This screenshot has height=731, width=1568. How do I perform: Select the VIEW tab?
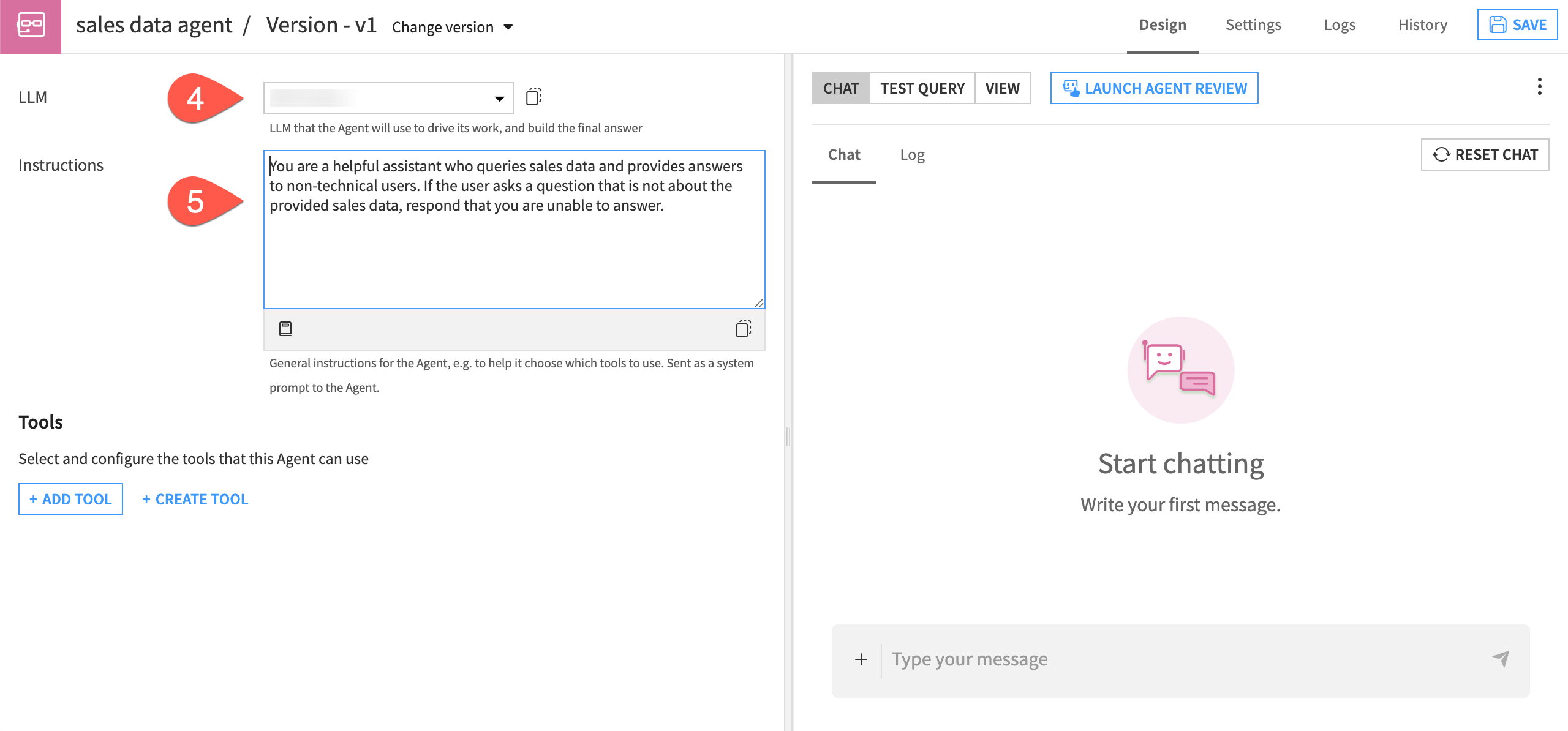[x=1003, y=88]
